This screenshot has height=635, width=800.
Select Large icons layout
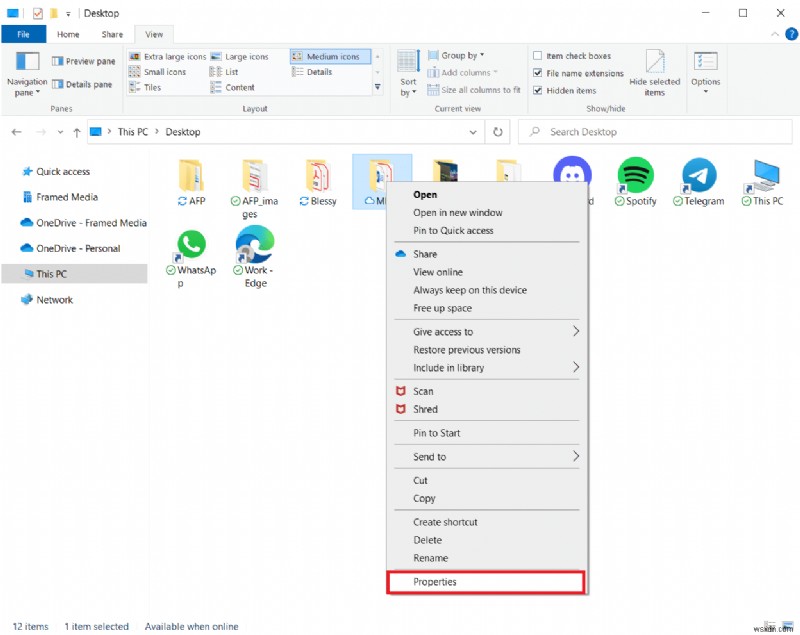click(239, 57)
